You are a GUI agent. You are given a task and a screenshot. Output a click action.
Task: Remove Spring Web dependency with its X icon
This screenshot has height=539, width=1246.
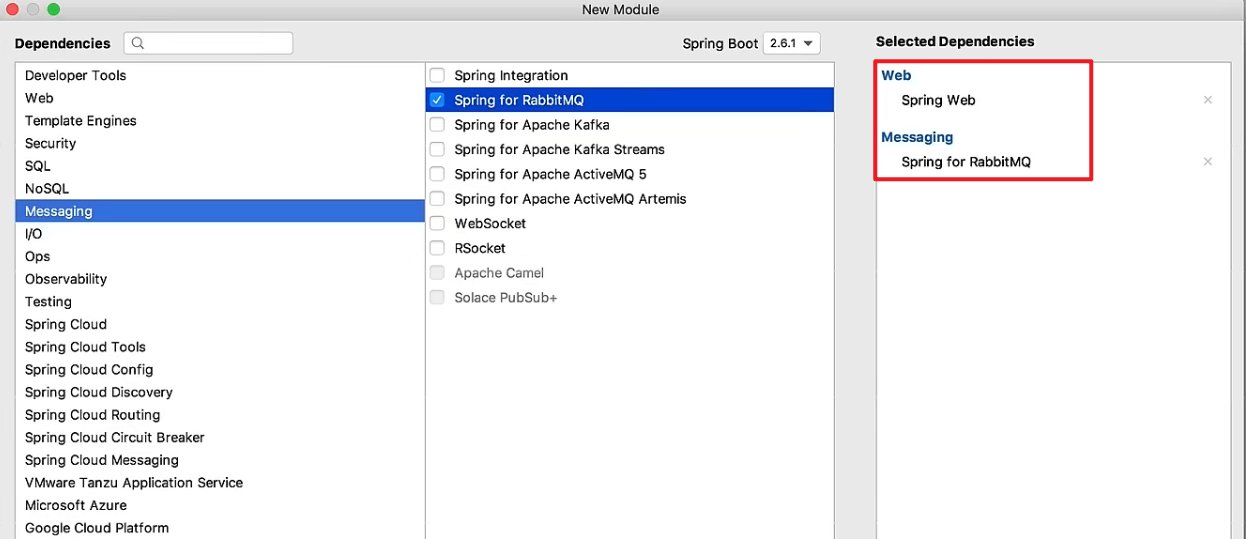1207,100
